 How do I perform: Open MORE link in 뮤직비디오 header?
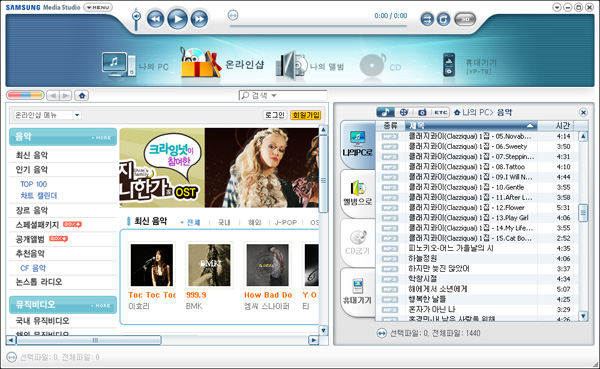pos(101,305)
